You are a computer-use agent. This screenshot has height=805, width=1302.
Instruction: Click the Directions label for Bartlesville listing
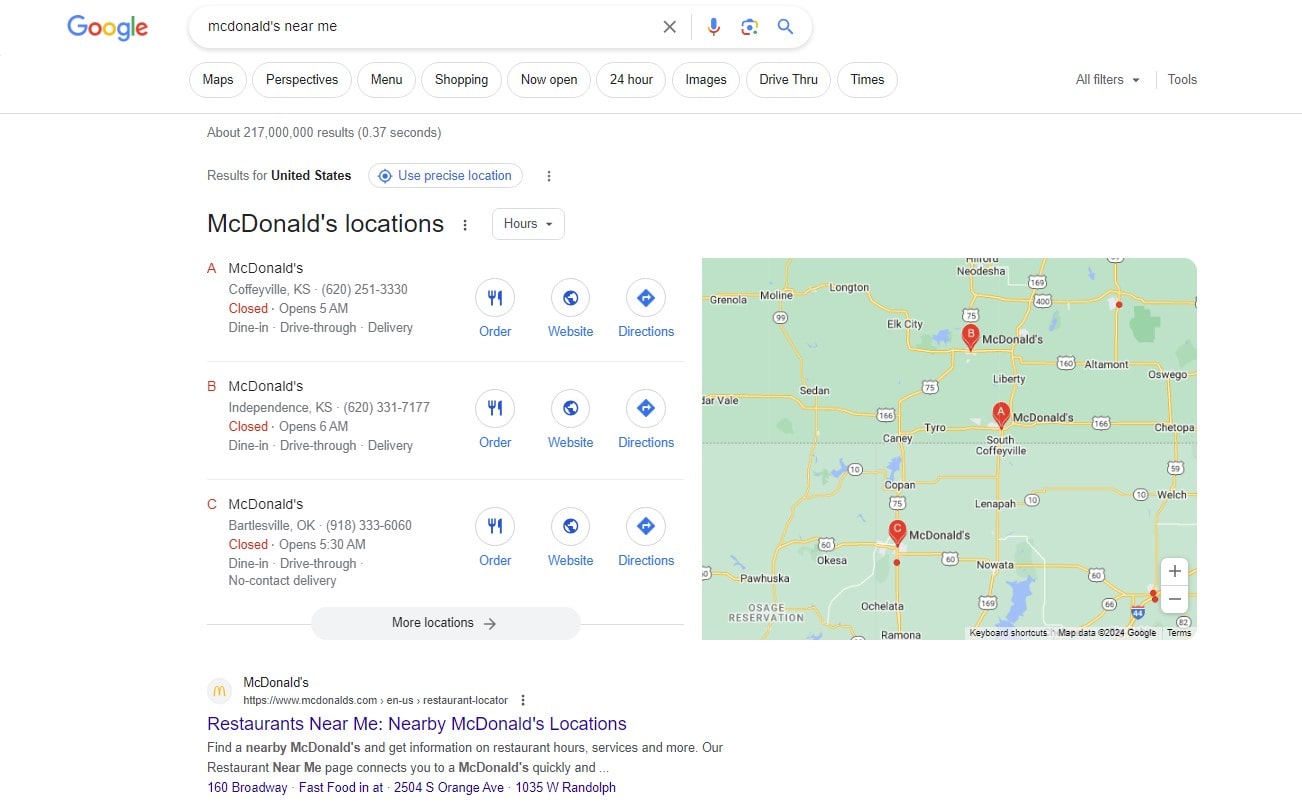646,561
